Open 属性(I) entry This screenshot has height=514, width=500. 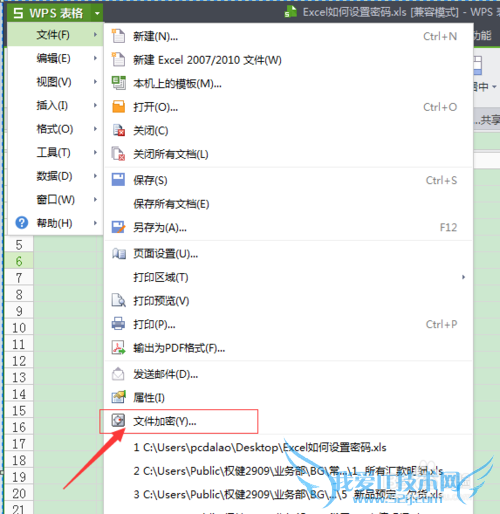[289, 397]
